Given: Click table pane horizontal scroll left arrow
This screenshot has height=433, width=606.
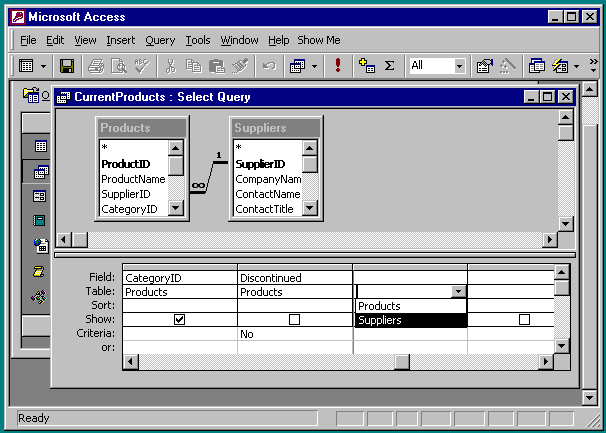Looking at the screenshot, I should click(x=63, y=240).
